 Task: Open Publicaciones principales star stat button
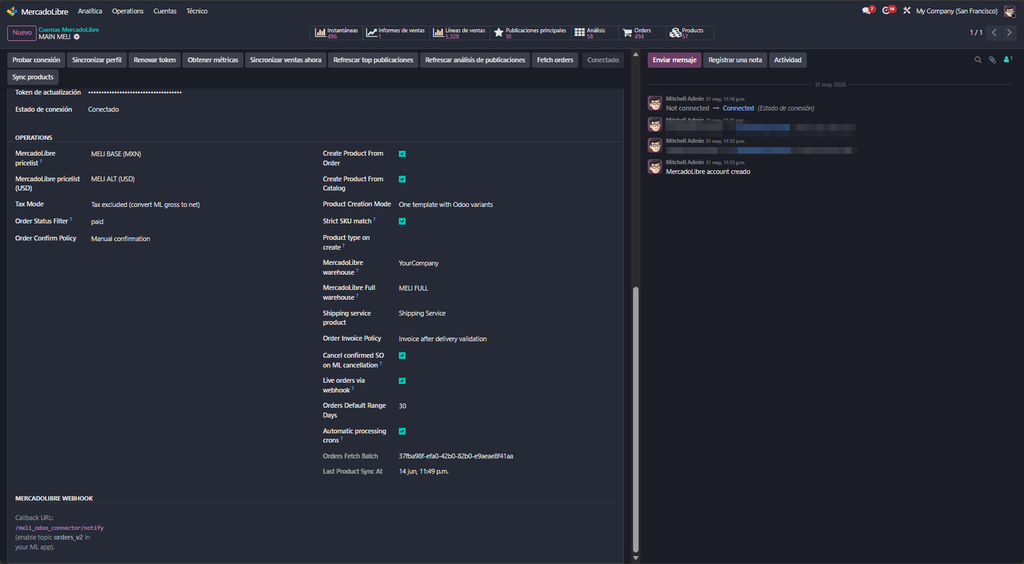click(530, 33)
